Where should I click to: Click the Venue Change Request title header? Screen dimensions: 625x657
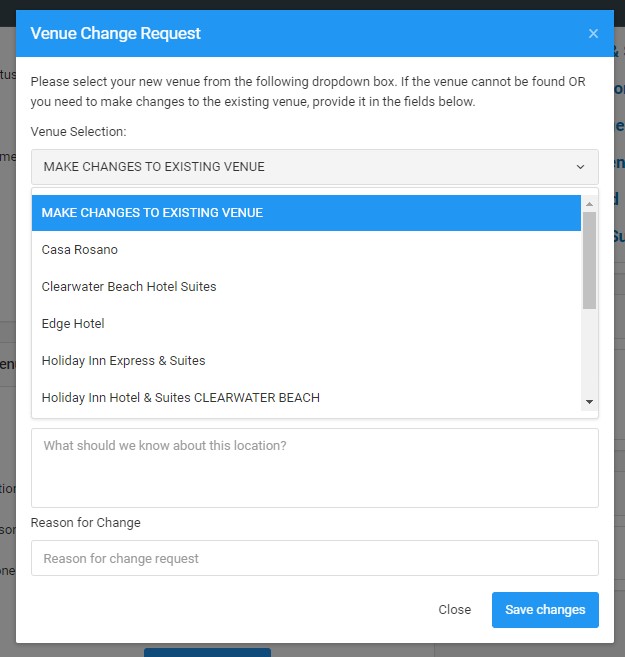(x=116, y=34)
